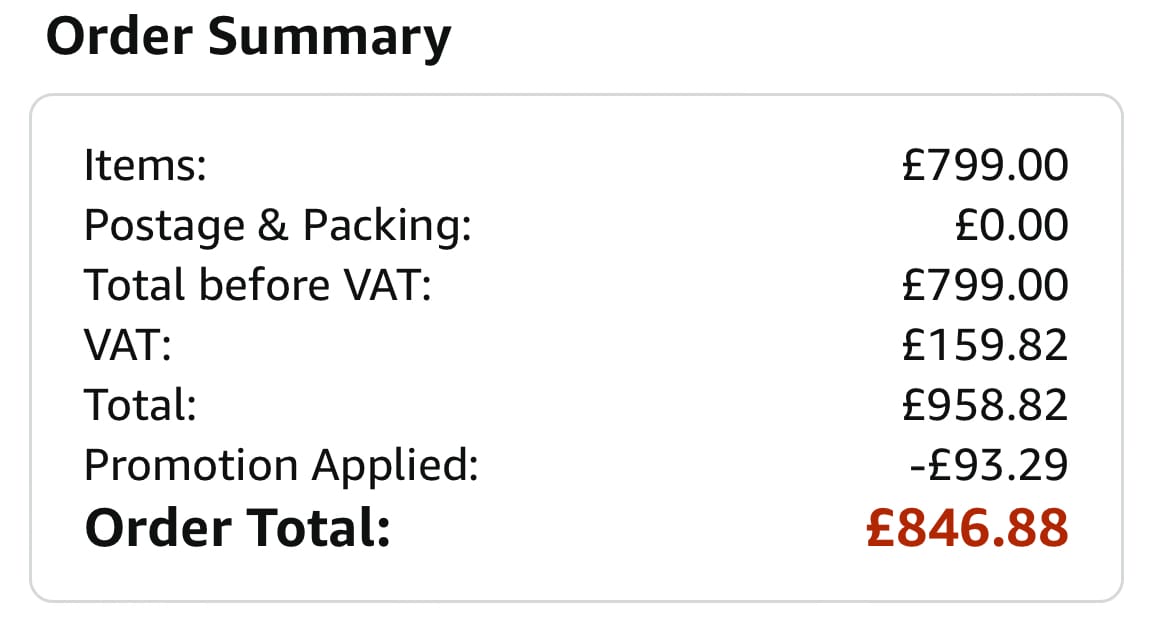
Task: Click the ampersand in Postage & Packing
Action: (x=273, y=225)
